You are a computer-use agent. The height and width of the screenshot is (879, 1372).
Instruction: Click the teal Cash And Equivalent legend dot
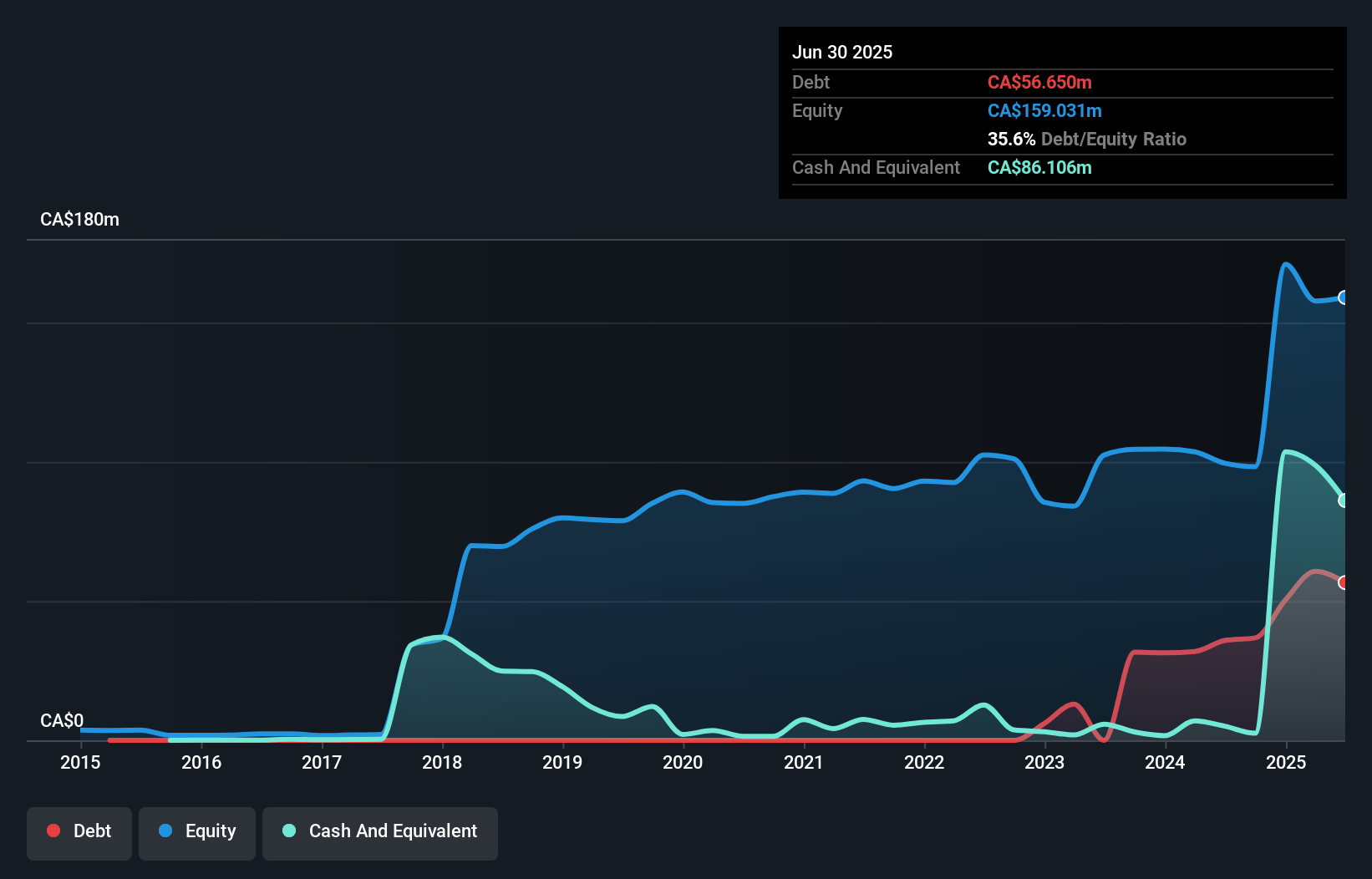click(x=287, y=831)
